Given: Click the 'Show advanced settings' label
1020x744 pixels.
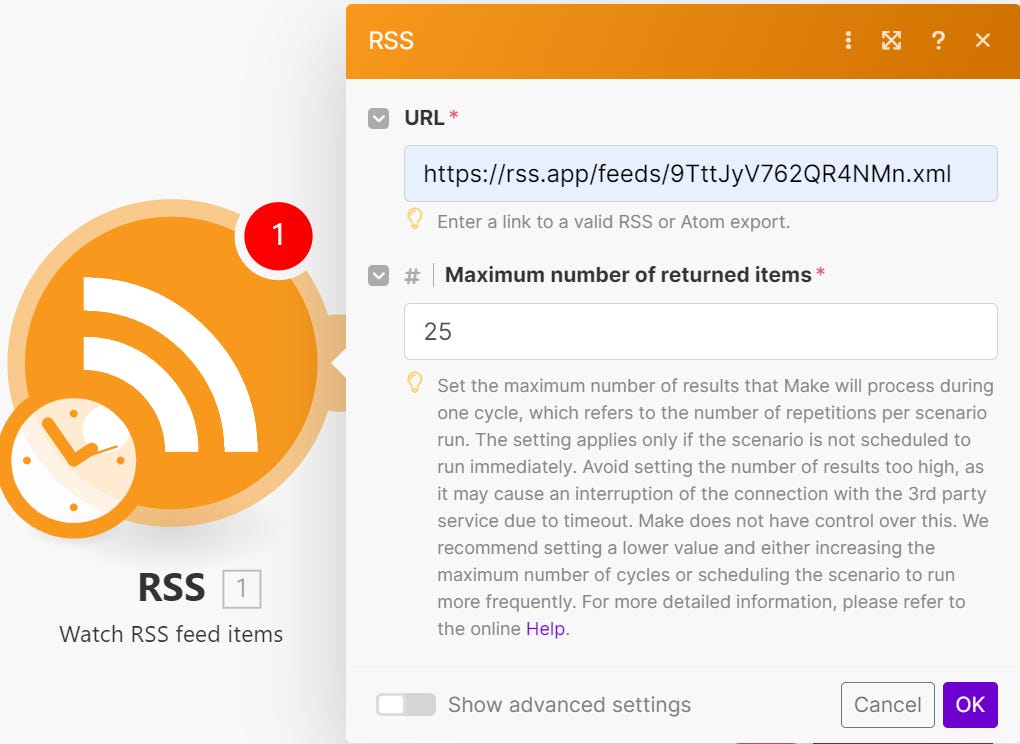Looking at the screenshot, I should click(x=569, y=704).
